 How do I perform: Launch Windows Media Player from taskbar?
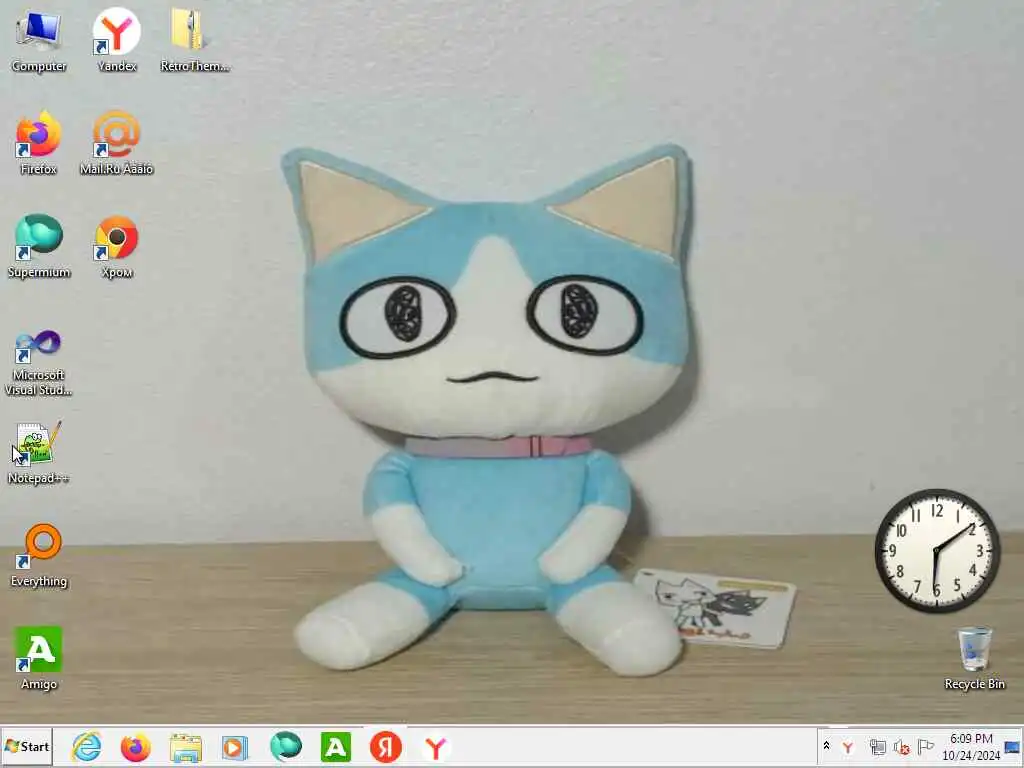point(235,747)
